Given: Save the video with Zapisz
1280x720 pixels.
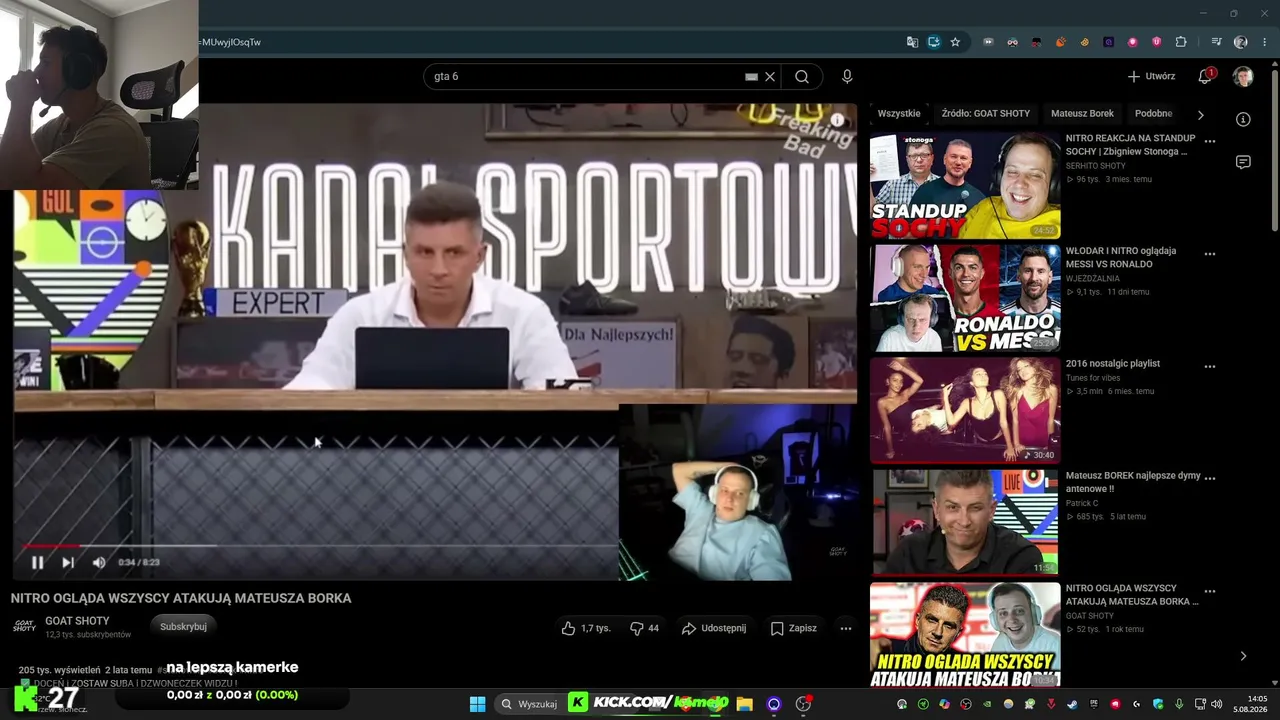Looking at the screenshot, I should tap(793, 628).
